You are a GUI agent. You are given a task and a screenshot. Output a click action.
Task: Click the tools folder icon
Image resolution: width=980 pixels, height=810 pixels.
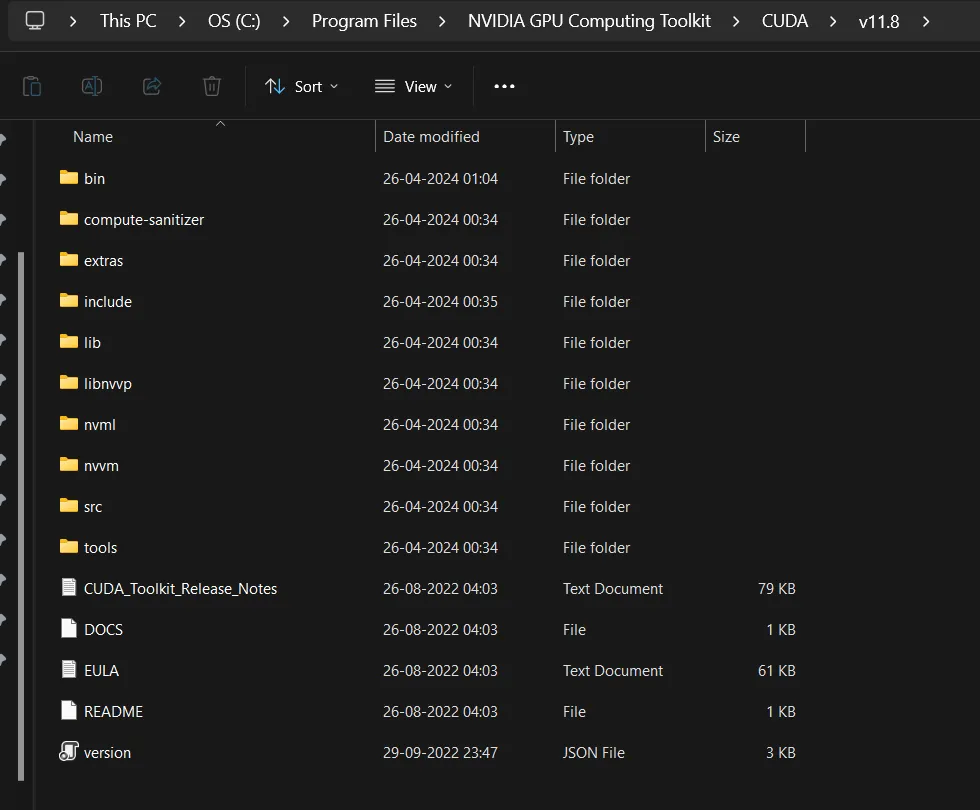point(69,546)
